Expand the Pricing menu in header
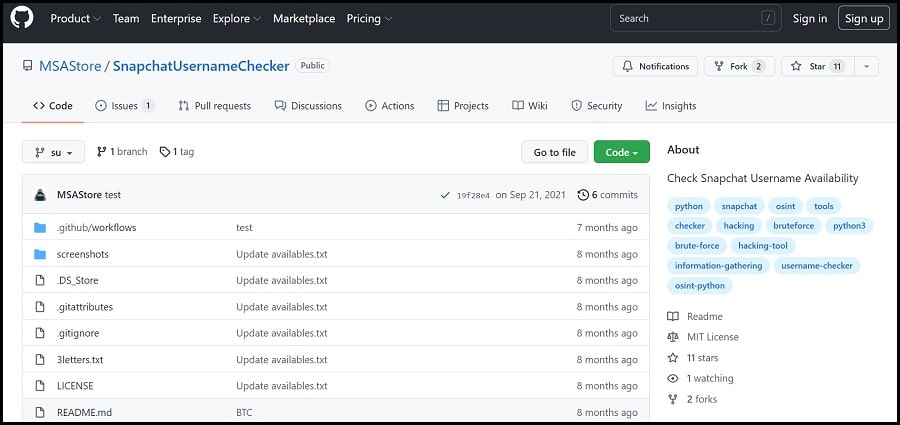Screen dimensions: 900x425 pyautogui.click(x=369, y=18)
